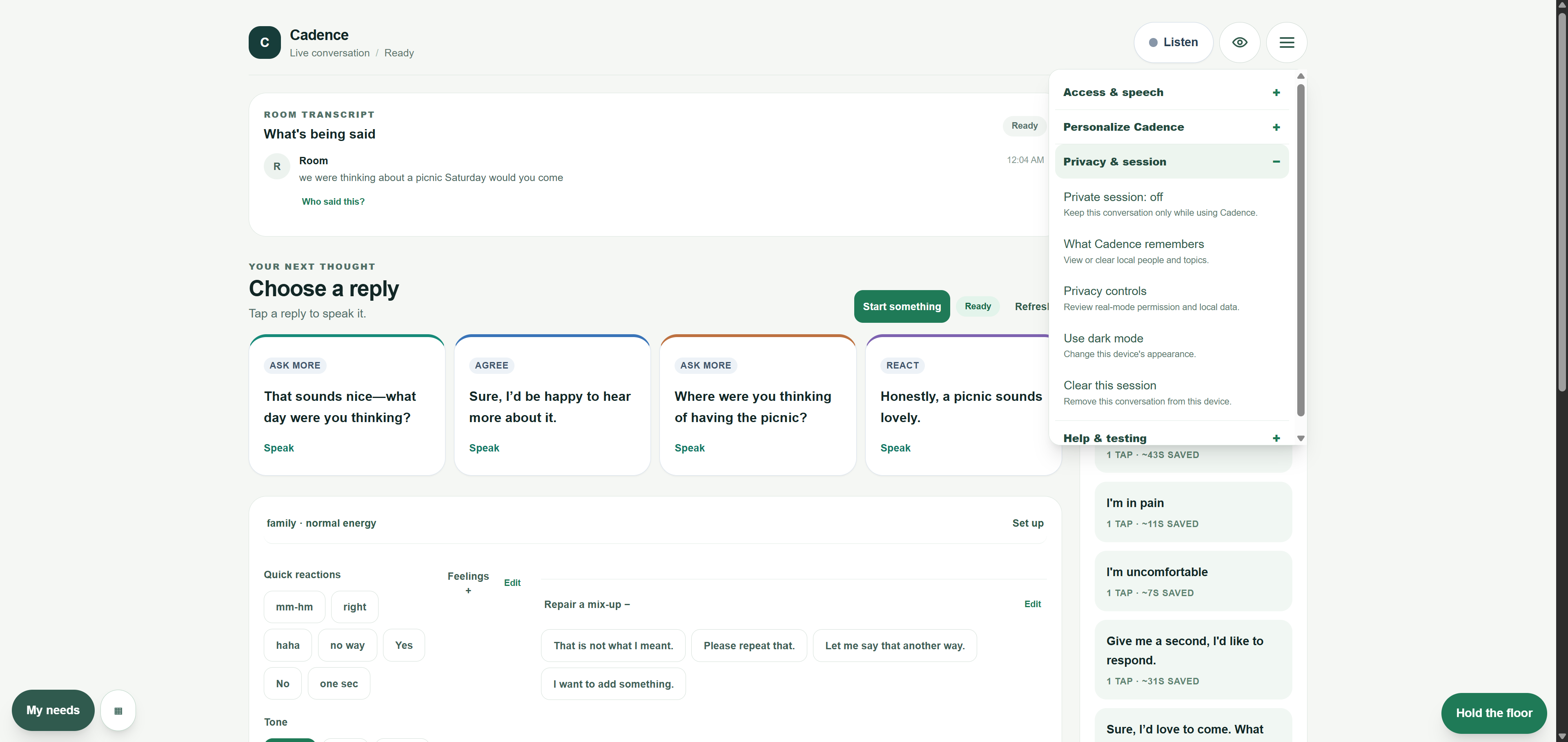Open Privacy controls menu entry
Viewport: 1568px width, 742px height.
point(1172,298)
